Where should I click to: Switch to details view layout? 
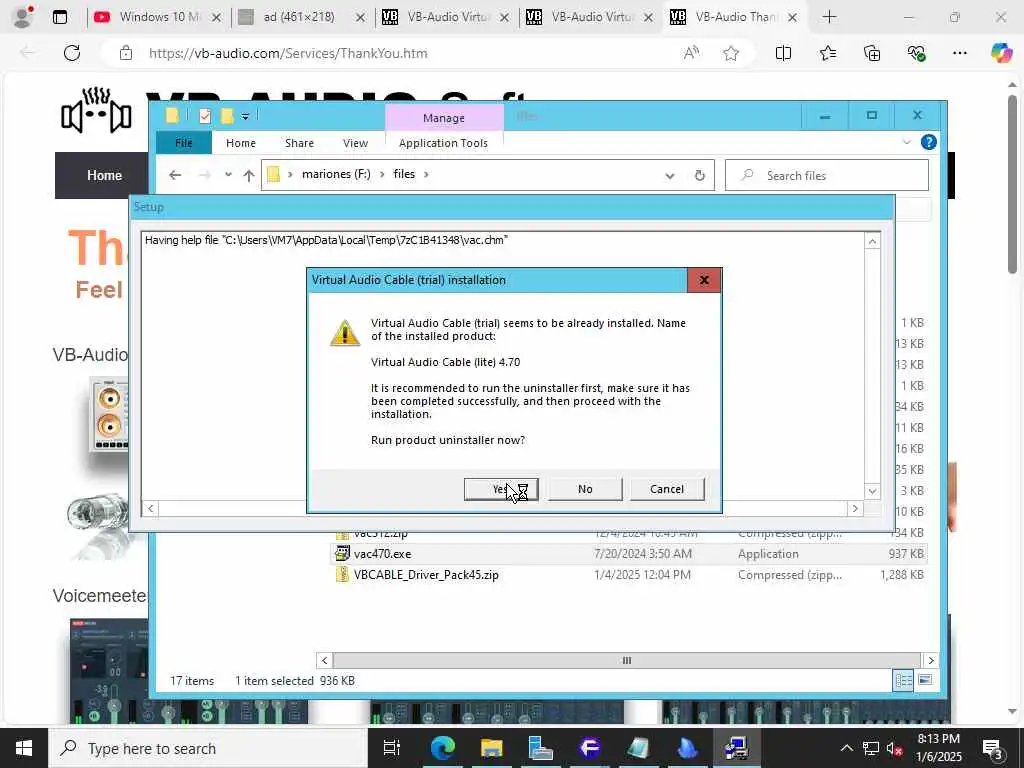pyautogui.click(x=904, y=680)
